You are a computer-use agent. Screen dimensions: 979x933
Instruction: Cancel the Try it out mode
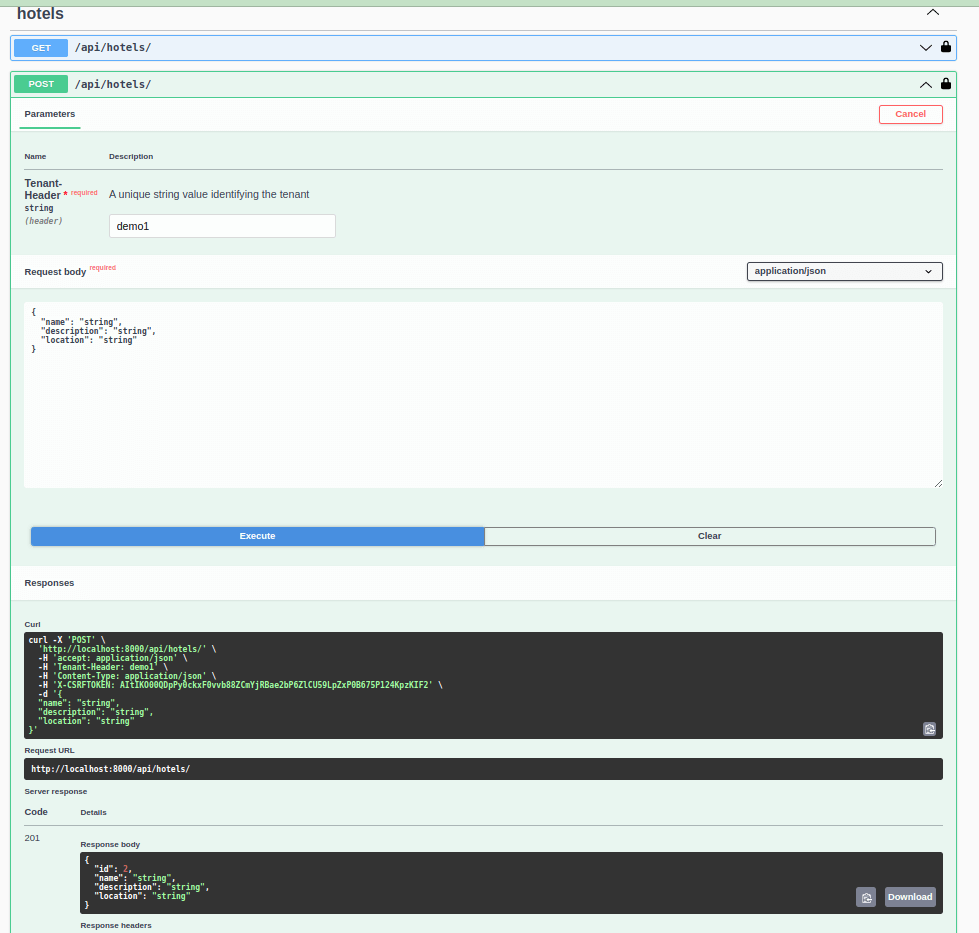click(x=910, y=114)
